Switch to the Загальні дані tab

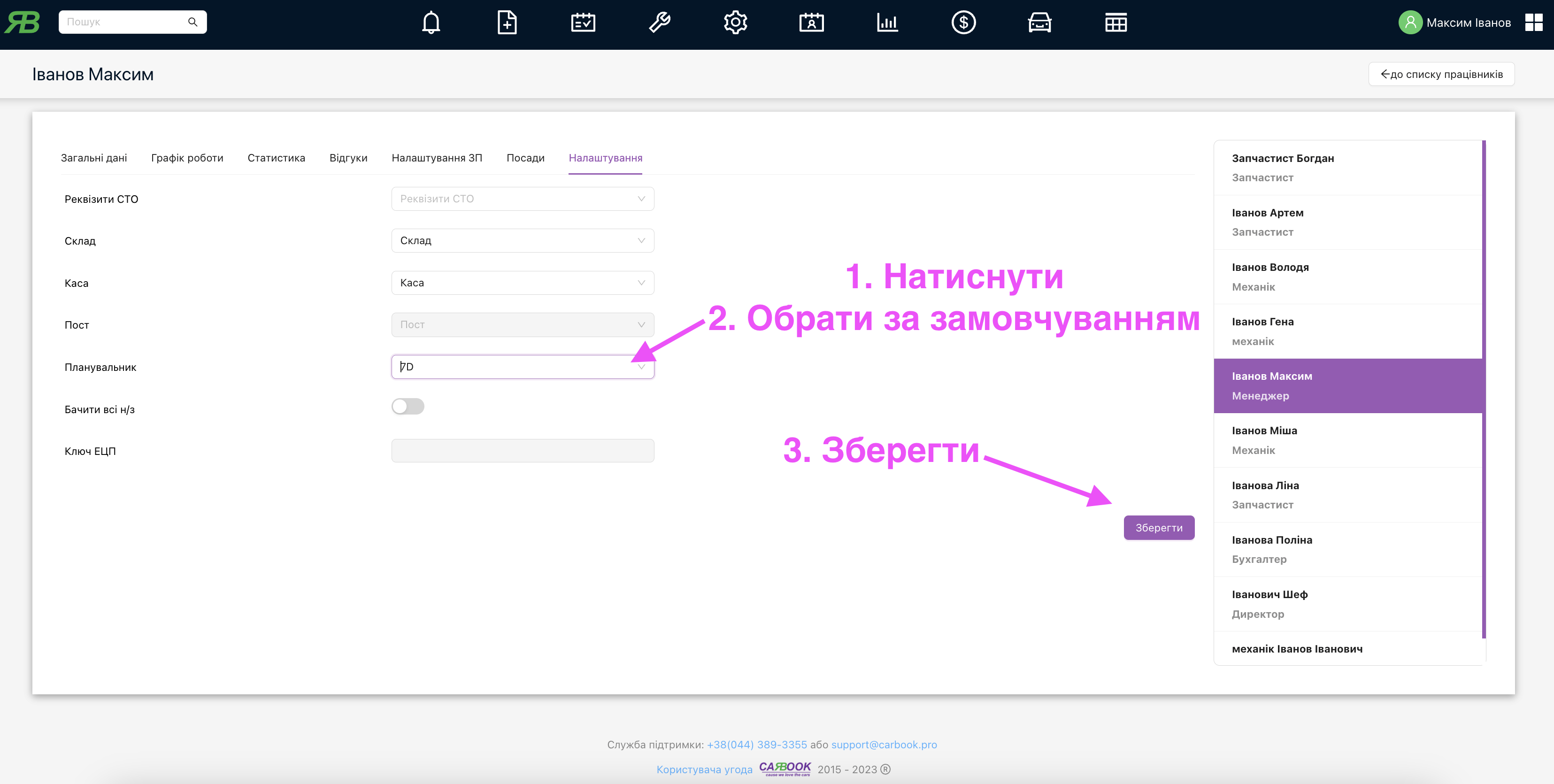(95, 157)
